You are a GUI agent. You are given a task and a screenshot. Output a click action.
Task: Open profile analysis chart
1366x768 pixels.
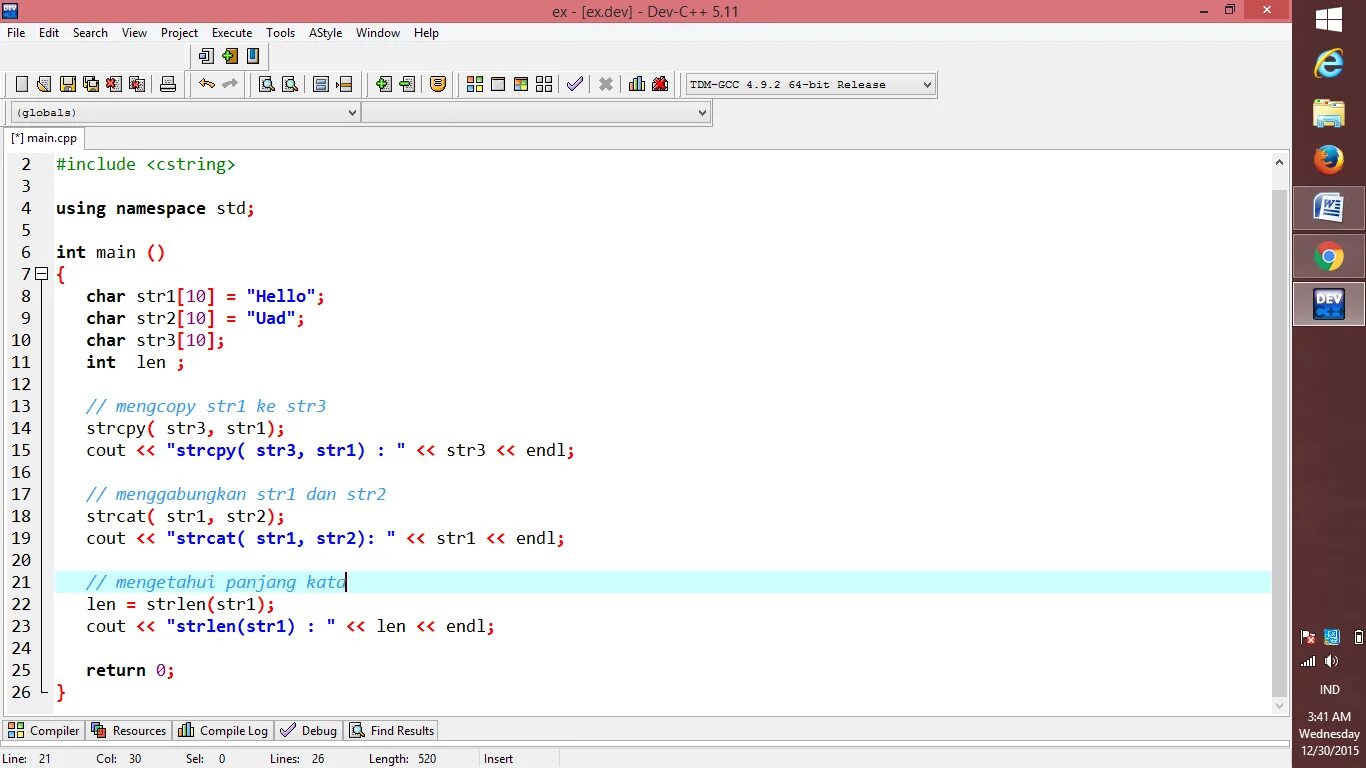[x=637, y=84]
